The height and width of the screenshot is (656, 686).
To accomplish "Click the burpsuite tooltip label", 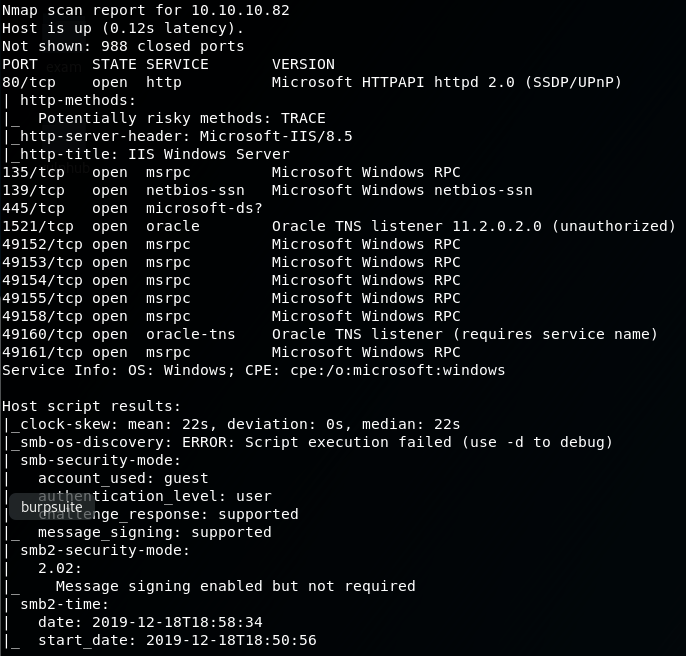I will tap(52, 507).
